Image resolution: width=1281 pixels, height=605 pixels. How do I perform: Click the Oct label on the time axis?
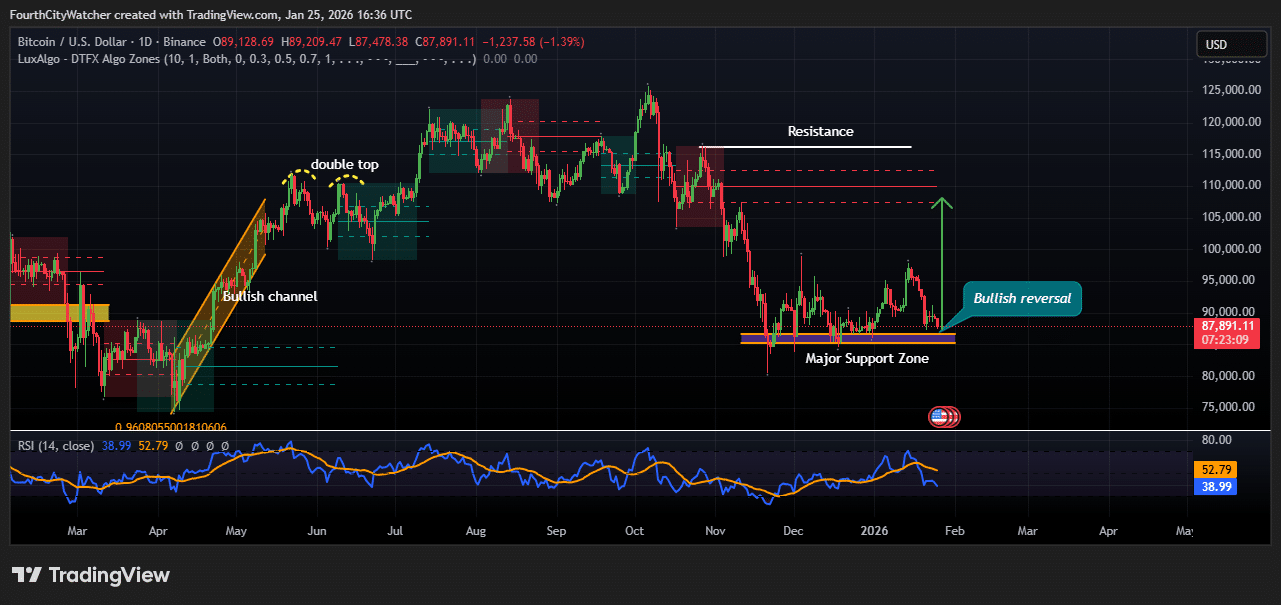click(x=635, y=530)
